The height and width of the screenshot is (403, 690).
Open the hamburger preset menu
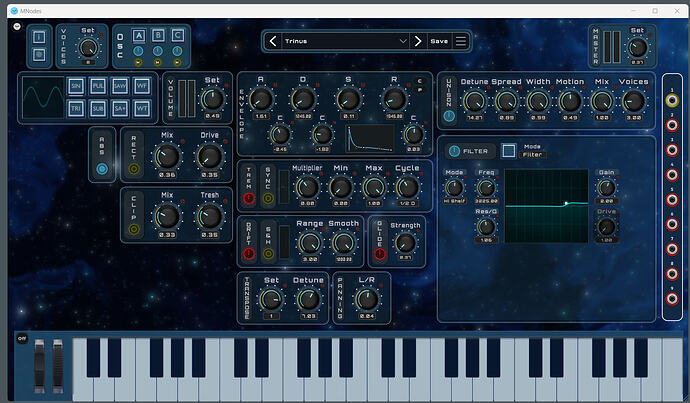(461, 41)
